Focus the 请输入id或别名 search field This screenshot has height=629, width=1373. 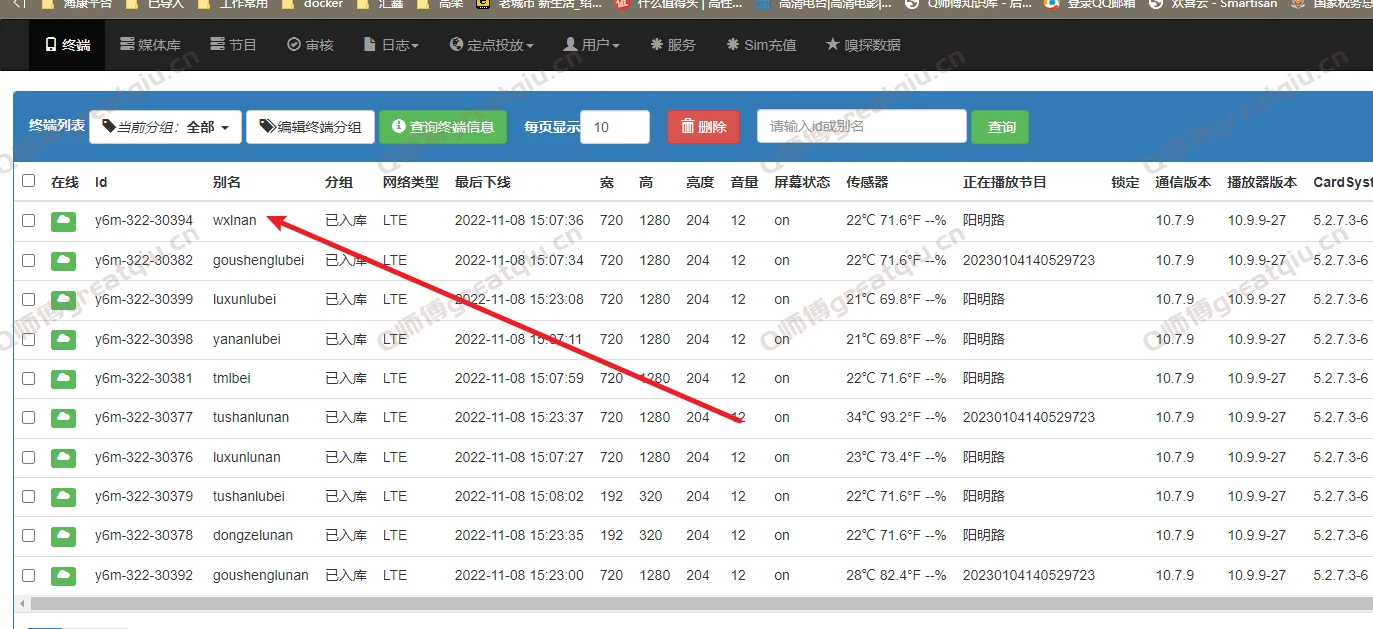[862, 127]
